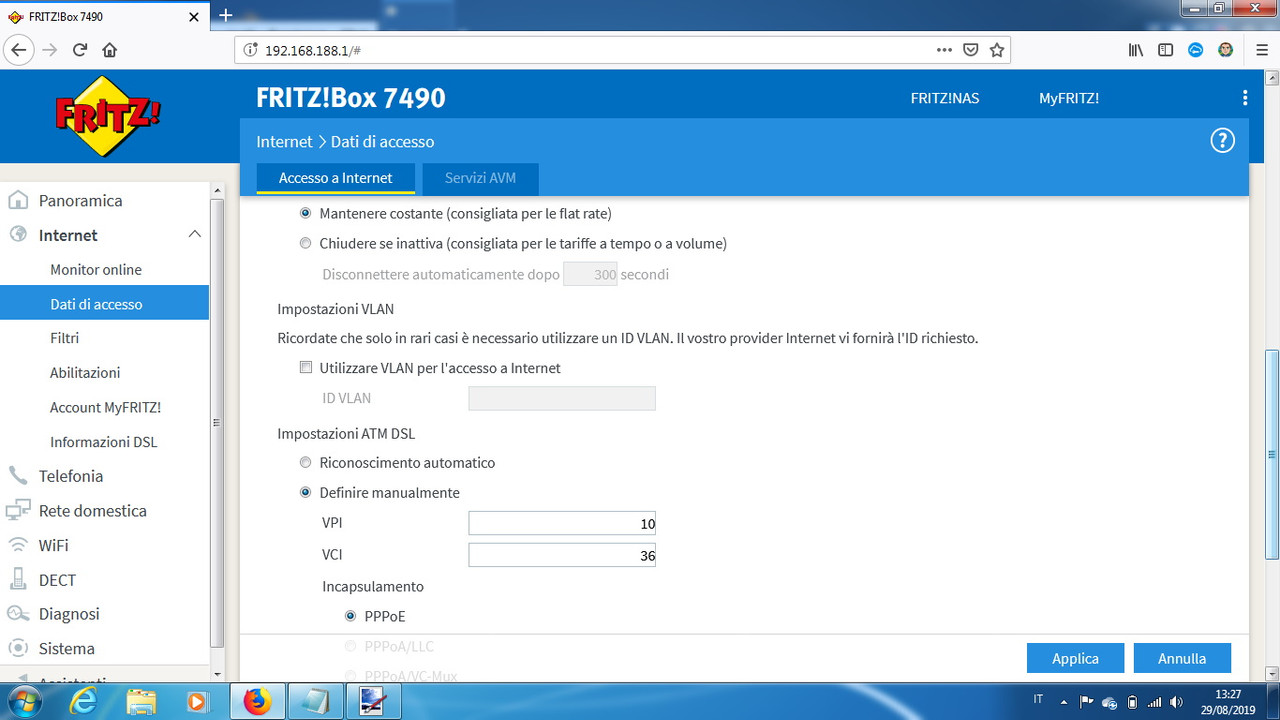Click the FRITZ! logo
Viewport: 1280px width, 720px height.
click(x=107, y=117)
